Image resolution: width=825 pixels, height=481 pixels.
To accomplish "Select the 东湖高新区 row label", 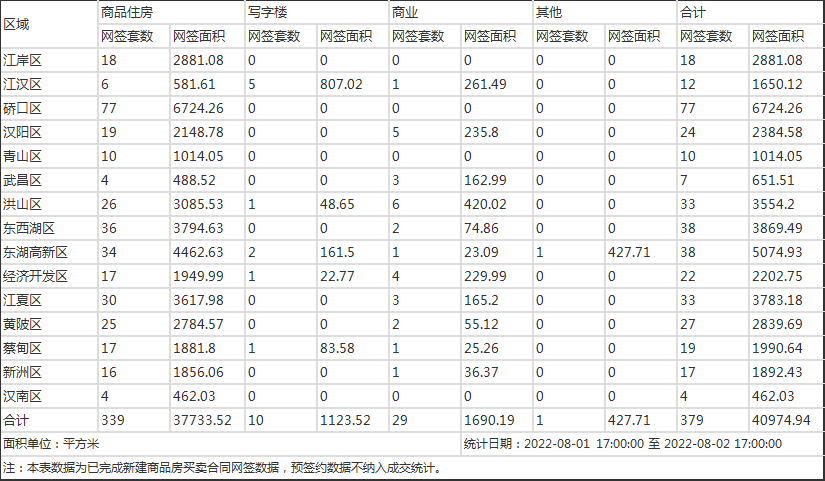I will click(x=35, y=253).
